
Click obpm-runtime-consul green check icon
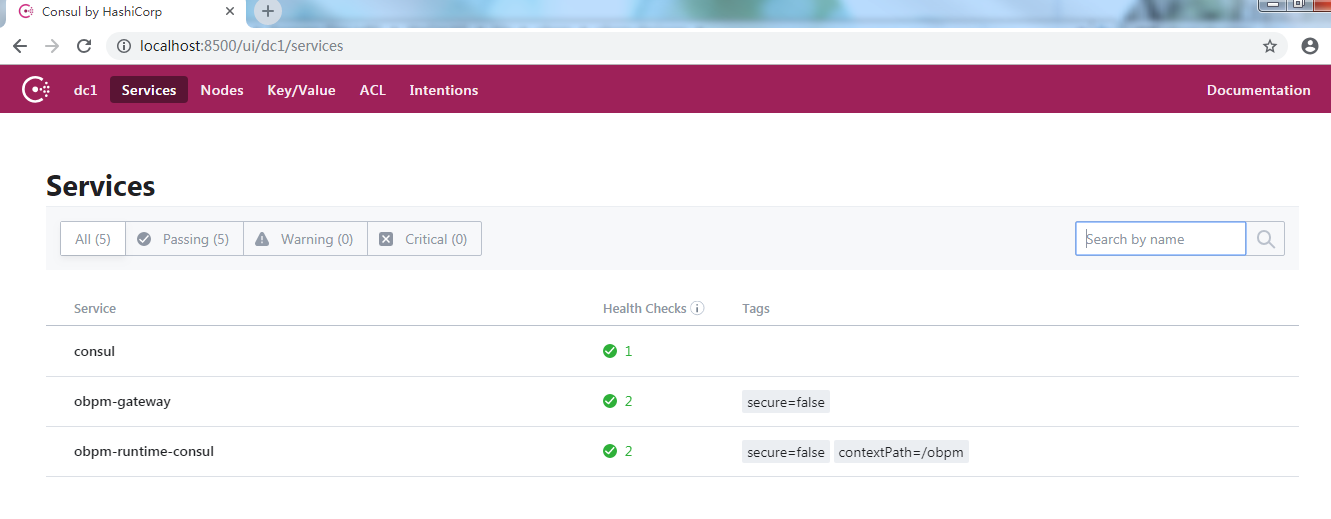pyautogui.click(x=610, y=451)
